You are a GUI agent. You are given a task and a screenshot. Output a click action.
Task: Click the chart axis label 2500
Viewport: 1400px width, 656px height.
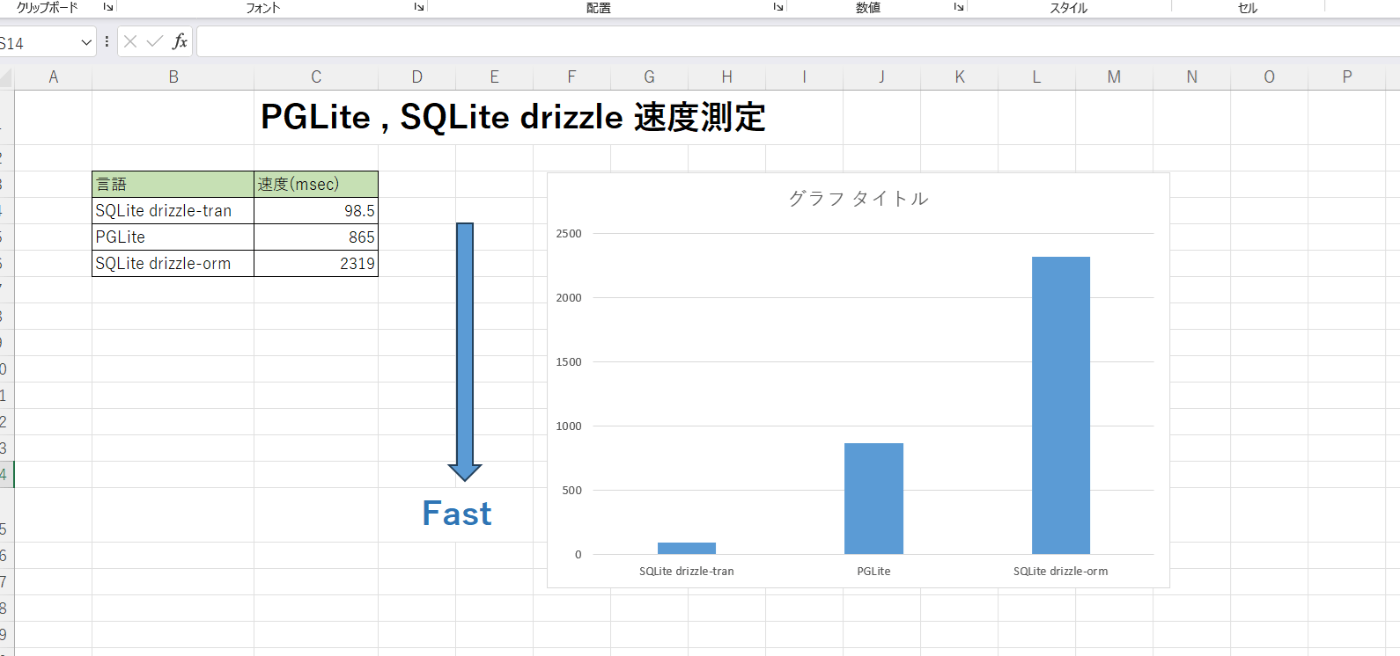click(x=569, y=233)
